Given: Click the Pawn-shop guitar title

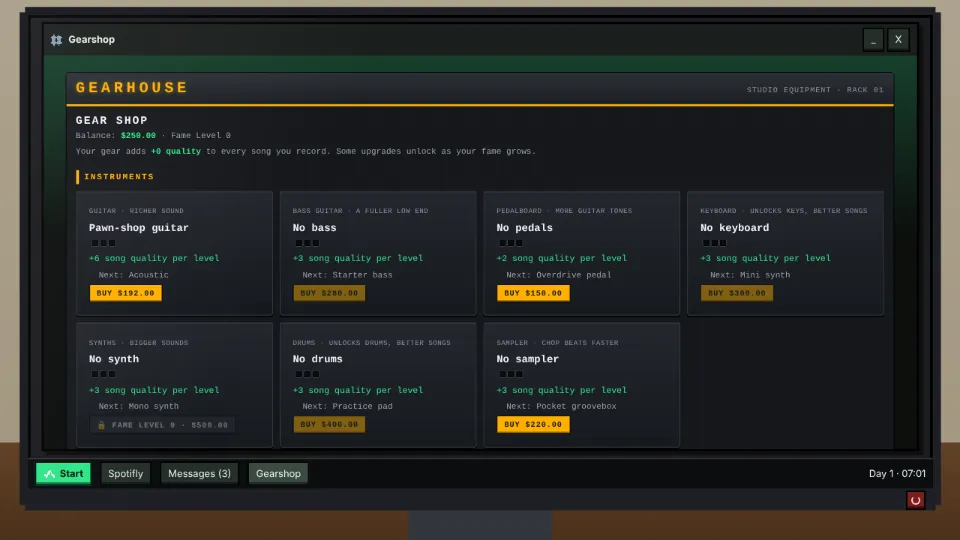Looking at the screenshot, I should coord(138,228).
